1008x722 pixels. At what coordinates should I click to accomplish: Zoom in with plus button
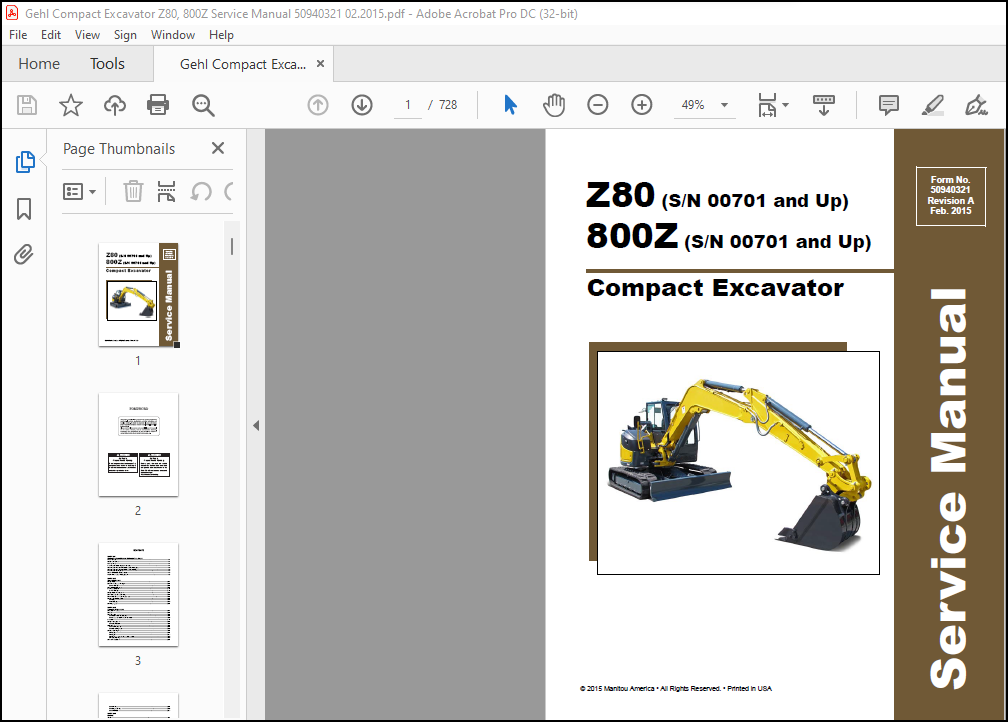(642, 105)
